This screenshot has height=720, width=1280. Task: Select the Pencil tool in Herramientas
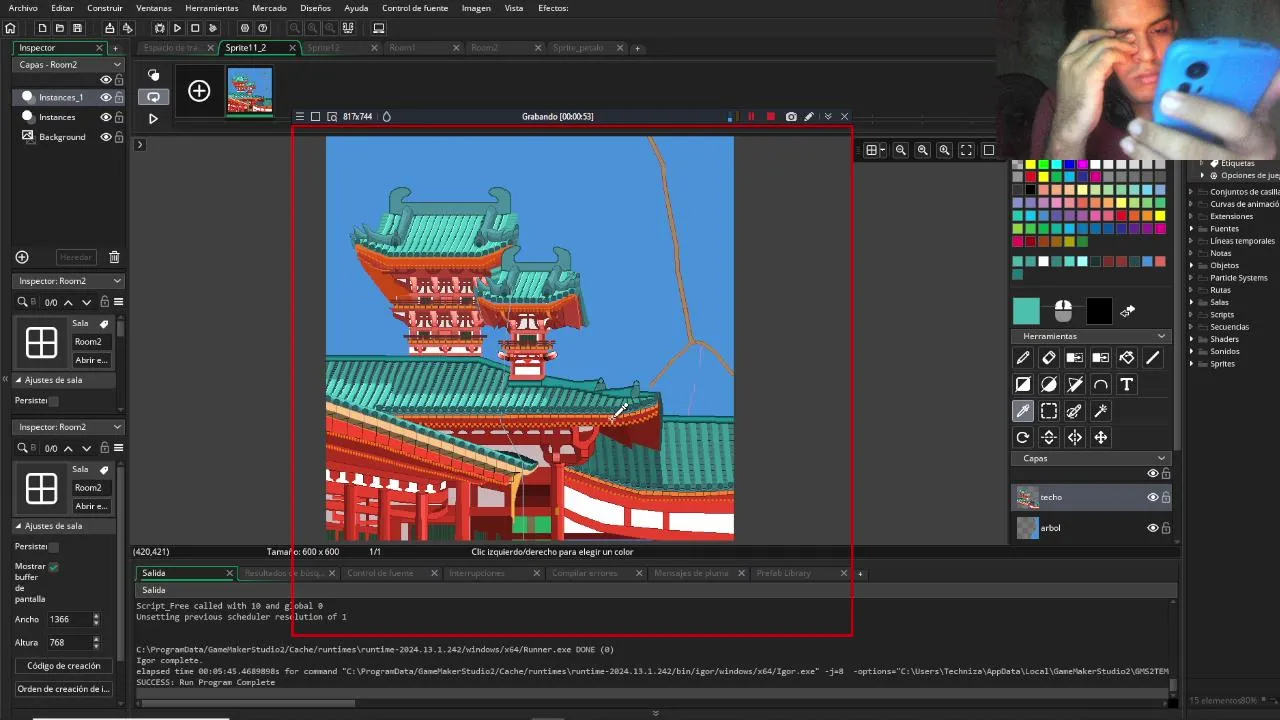coord(1023,358)
